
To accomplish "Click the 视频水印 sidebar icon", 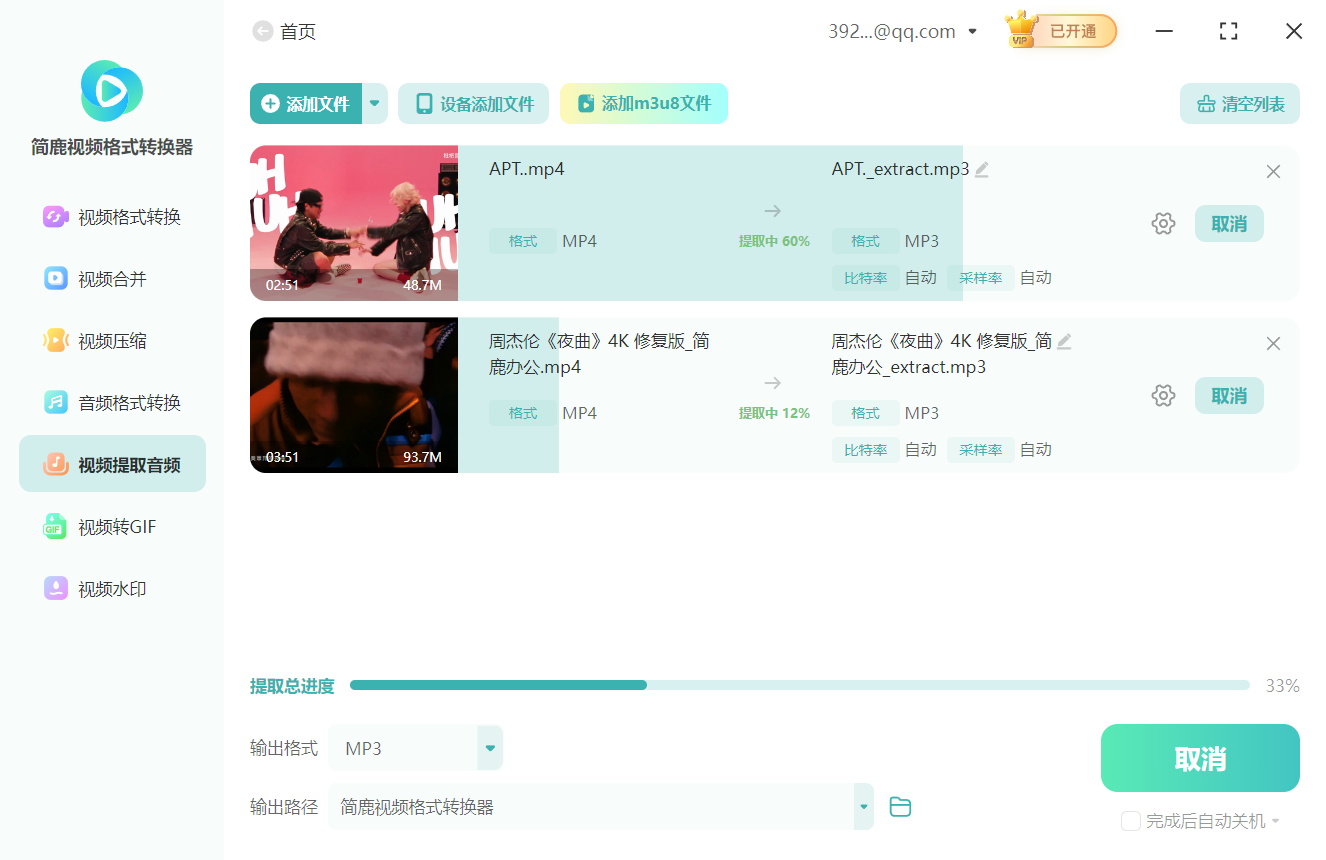I will point(55,589).
